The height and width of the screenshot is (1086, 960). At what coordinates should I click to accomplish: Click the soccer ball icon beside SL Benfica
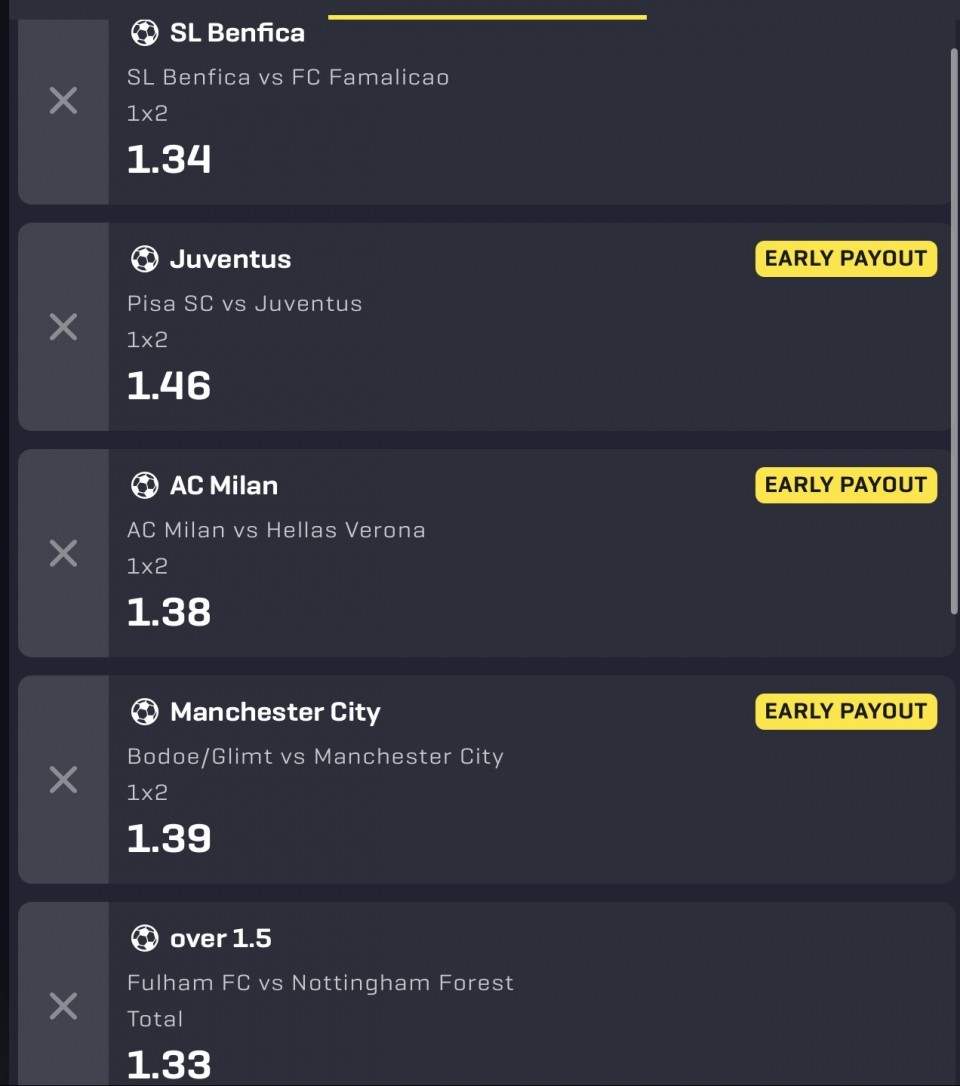[x=145, y=33]
